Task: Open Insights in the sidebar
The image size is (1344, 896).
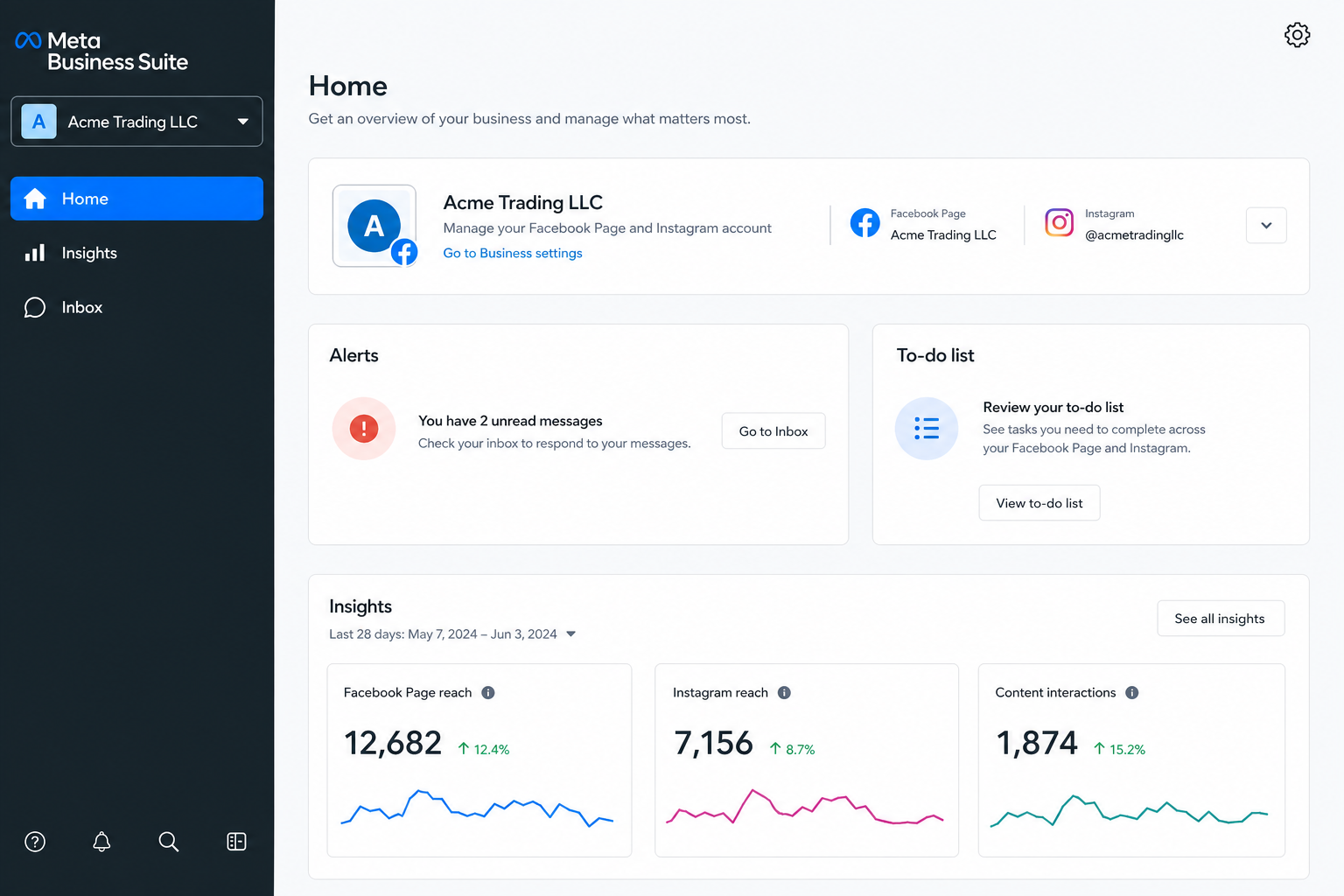Action: click(136, 253)
